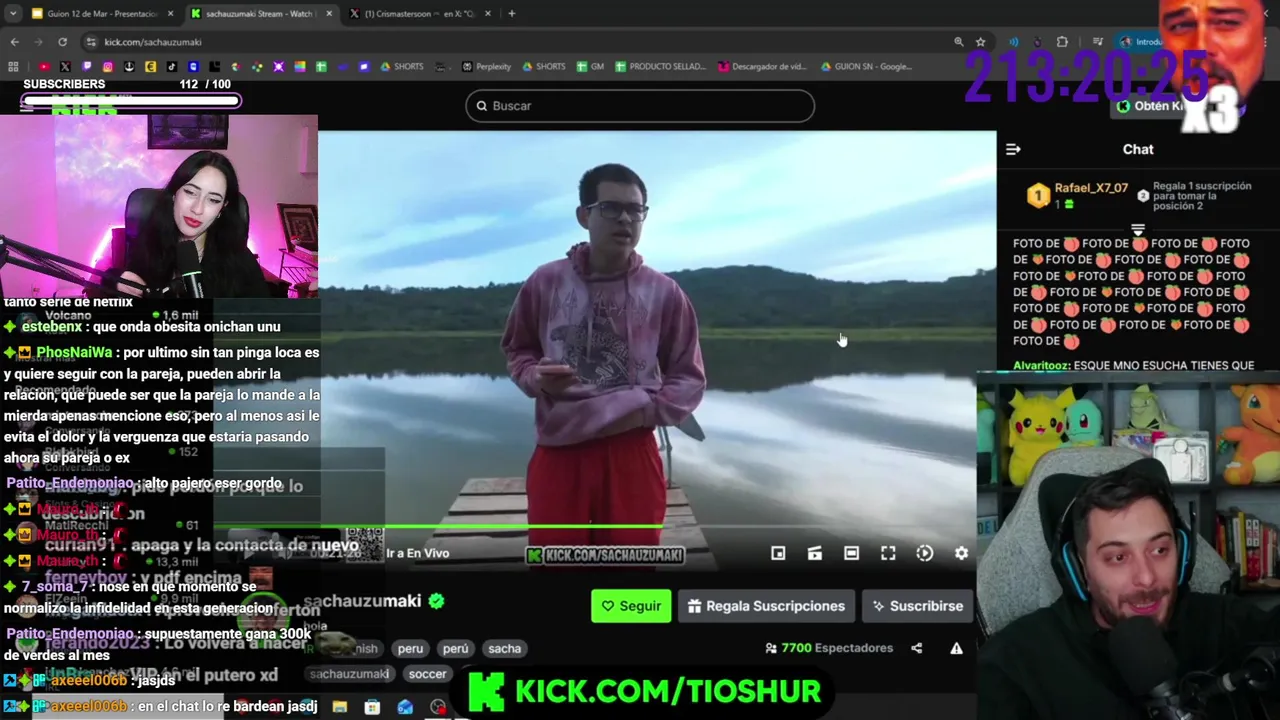
Task: Switch player to theater mode
Action: [x=851, y=553]
